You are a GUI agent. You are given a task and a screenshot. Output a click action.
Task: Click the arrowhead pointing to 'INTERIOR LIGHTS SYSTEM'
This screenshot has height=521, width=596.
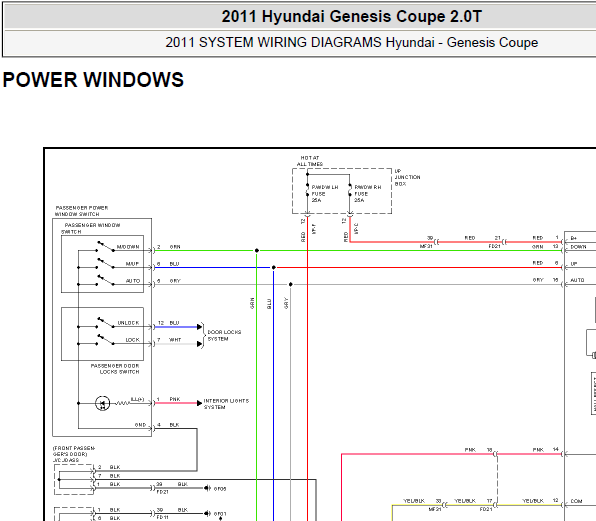point(199,403)
